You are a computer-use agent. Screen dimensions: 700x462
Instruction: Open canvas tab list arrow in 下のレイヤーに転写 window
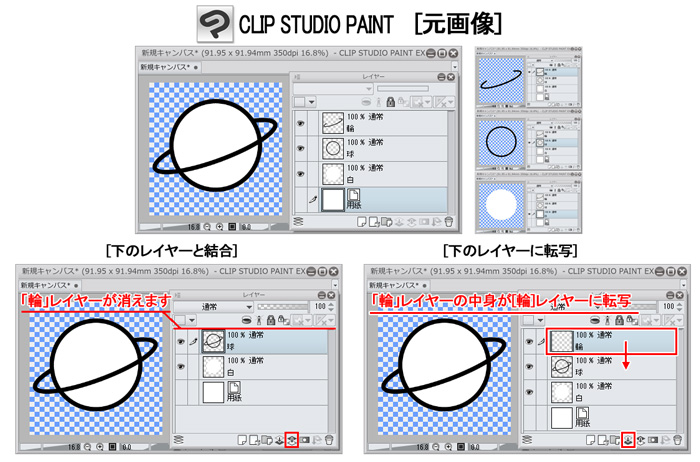point(683,285)
